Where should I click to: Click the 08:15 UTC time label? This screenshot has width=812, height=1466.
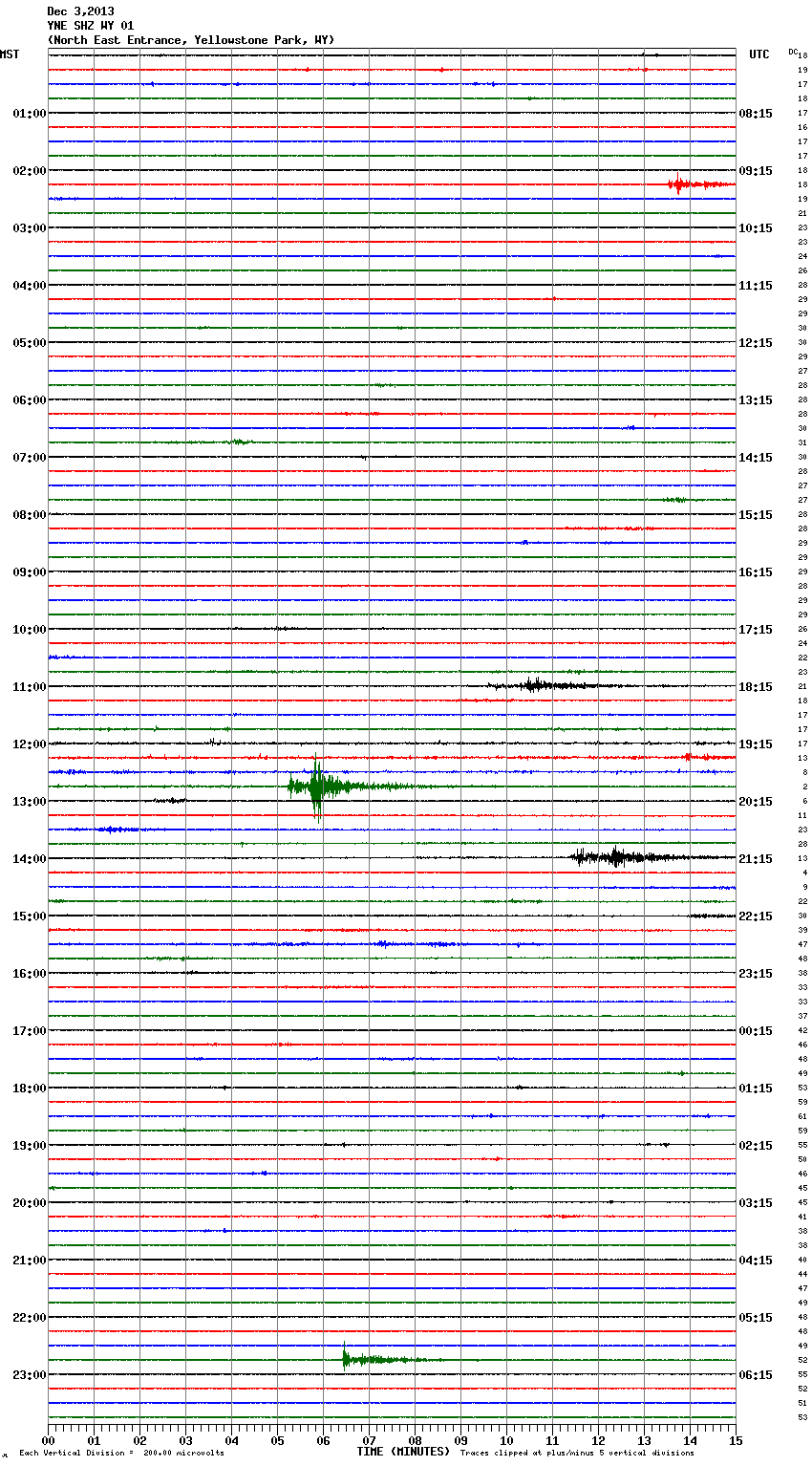point(756,114)
